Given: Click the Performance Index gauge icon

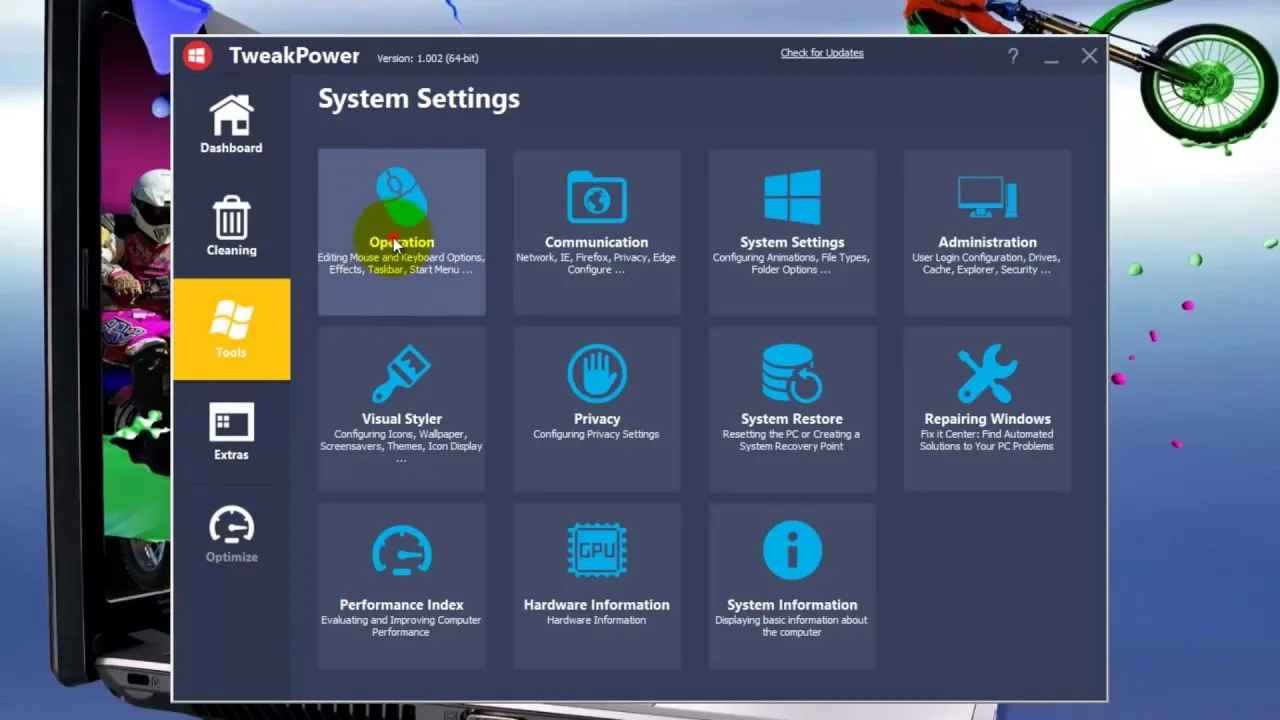Looking at the screenshot, I should [401, 551].
